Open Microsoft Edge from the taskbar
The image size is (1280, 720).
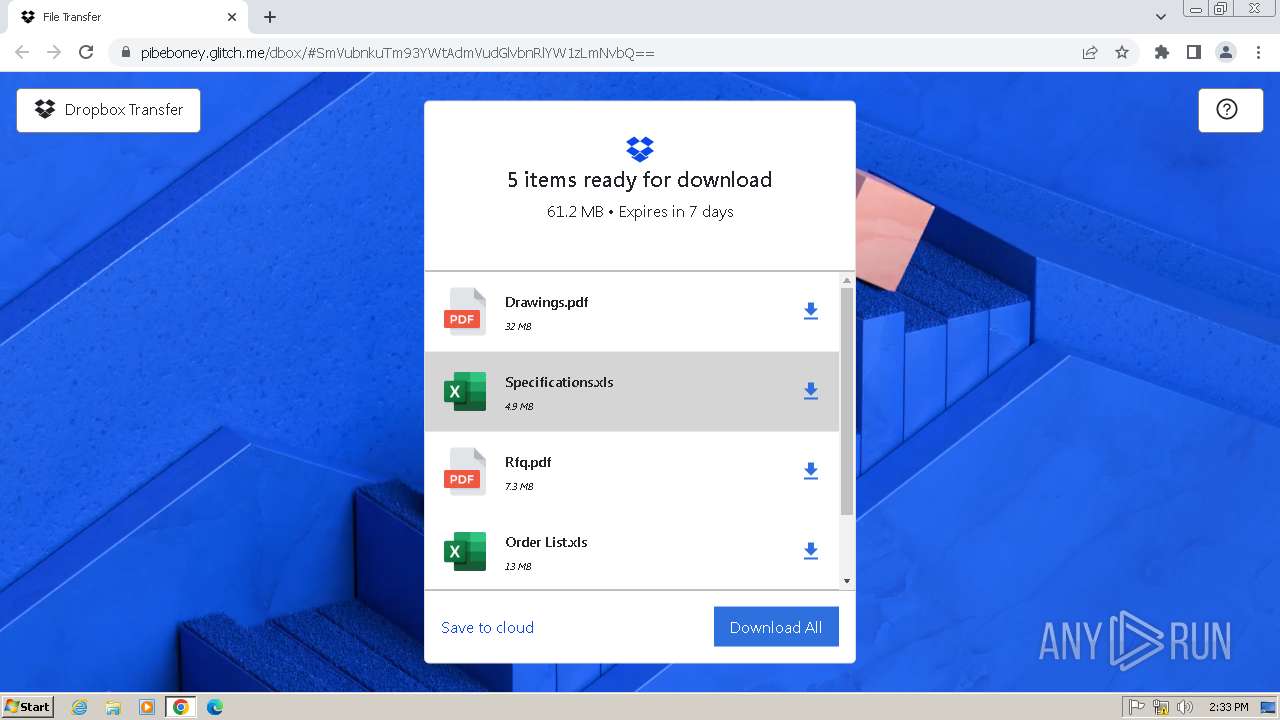tap(214, 707)
